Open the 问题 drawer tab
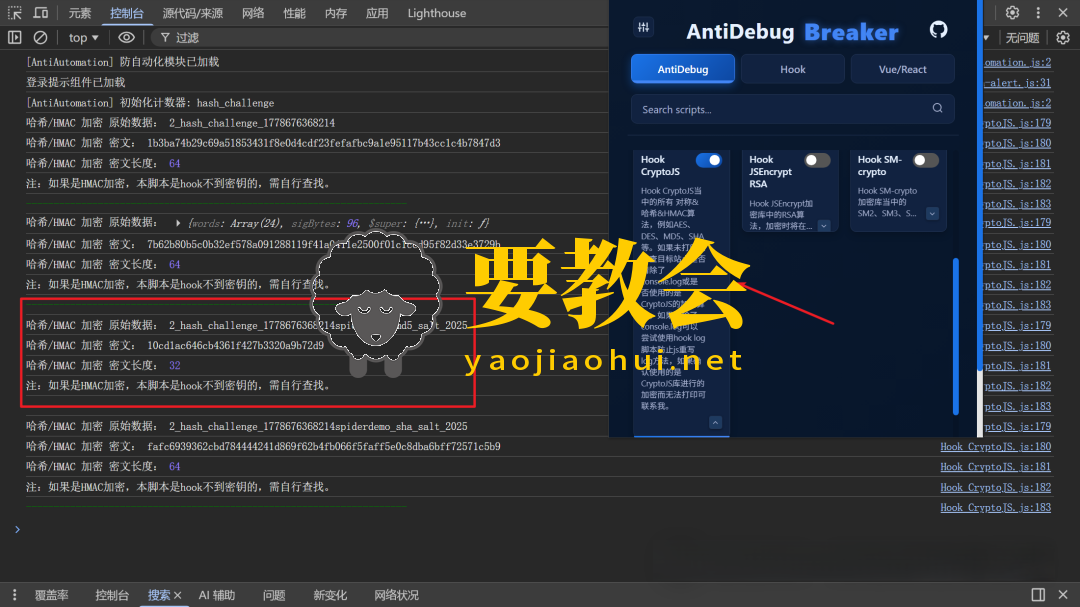 pos(274,595)
